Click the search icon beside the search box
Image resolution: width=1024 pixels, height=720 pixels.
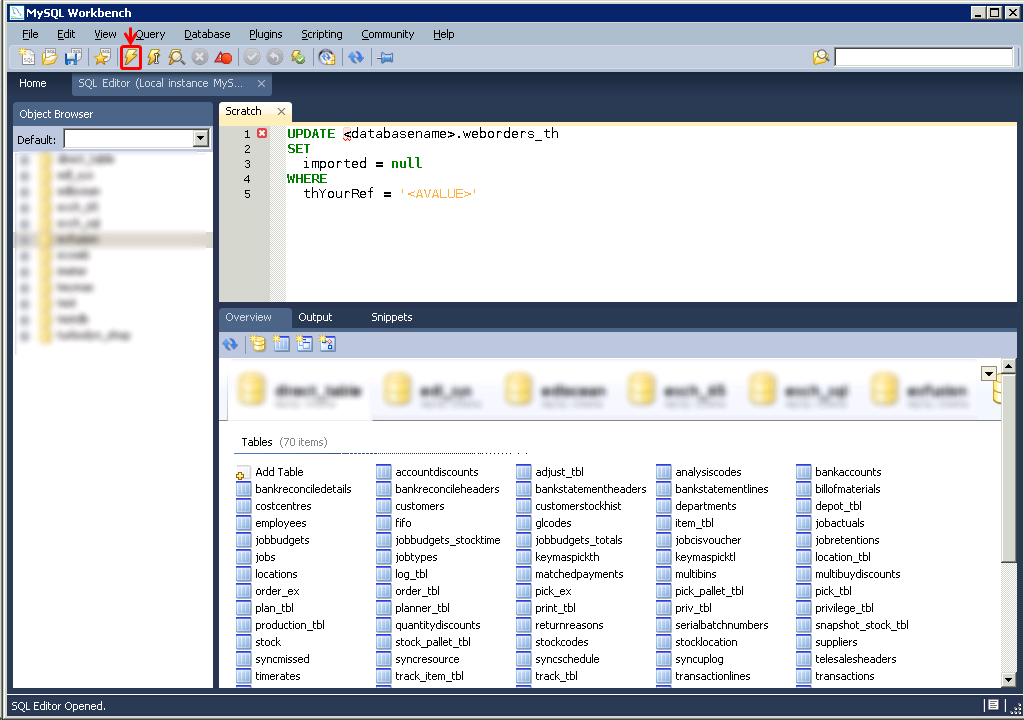[821, 57]
